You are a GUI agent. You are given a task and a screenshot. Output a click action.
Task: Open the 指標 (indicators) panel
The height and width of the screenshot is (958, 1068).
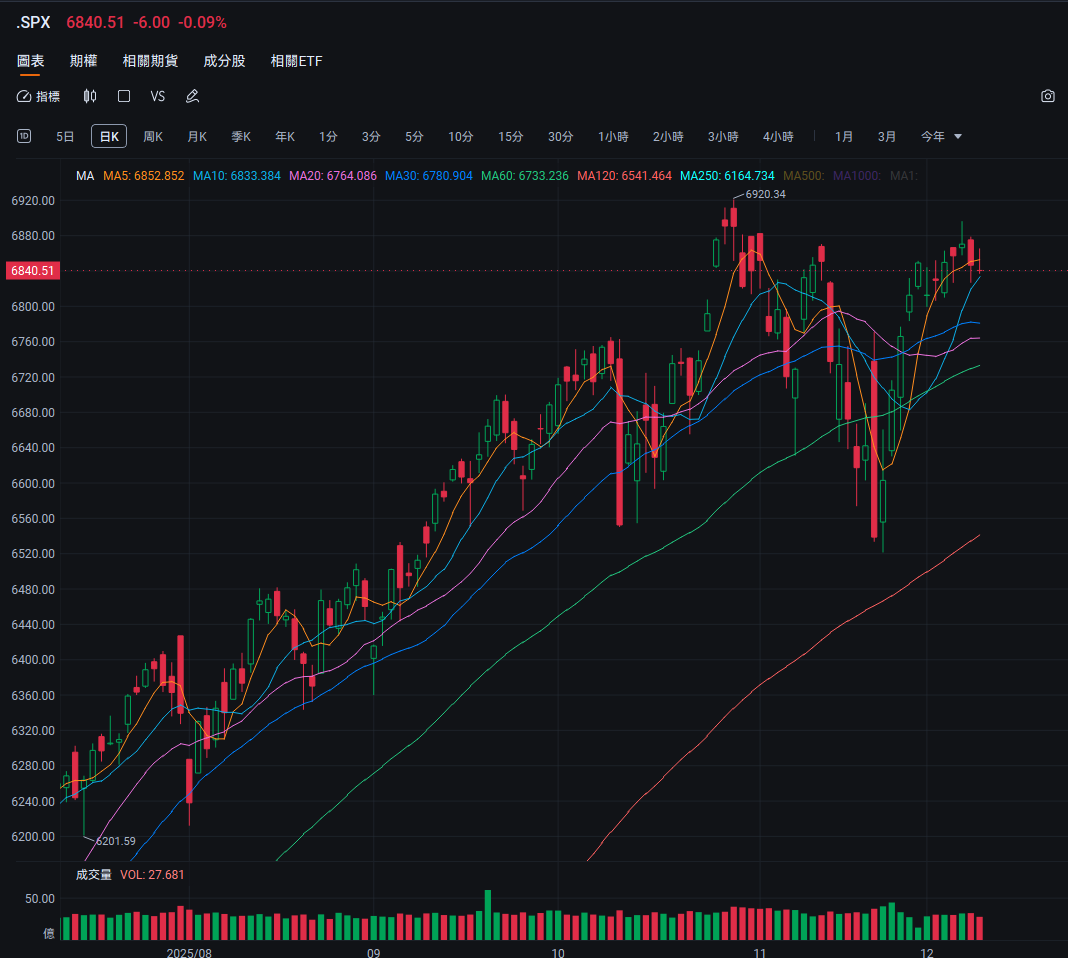tap(40, 96)
